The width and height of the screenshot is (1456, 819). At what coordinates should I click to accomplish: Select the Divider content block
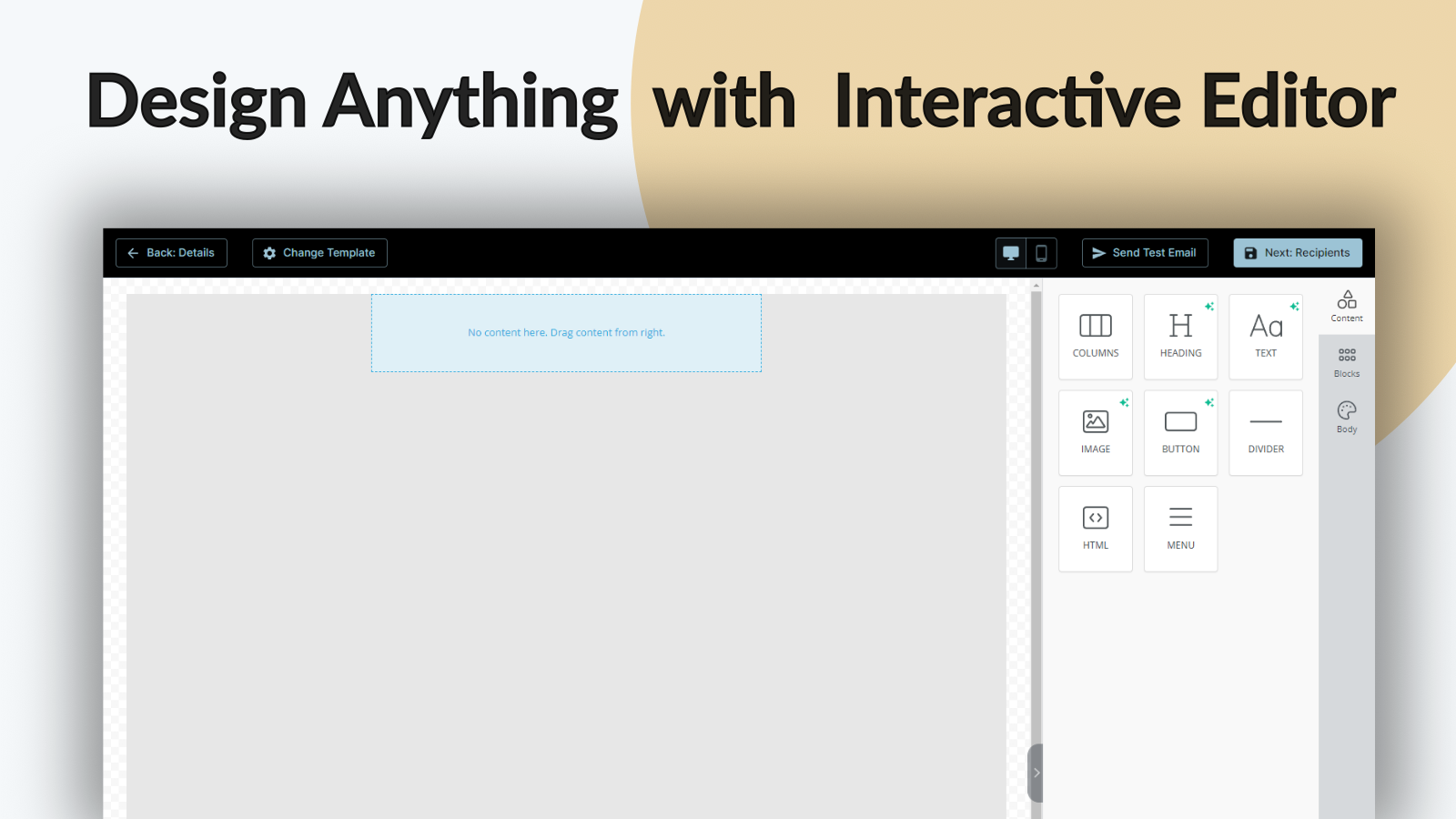coord(1266,433)
